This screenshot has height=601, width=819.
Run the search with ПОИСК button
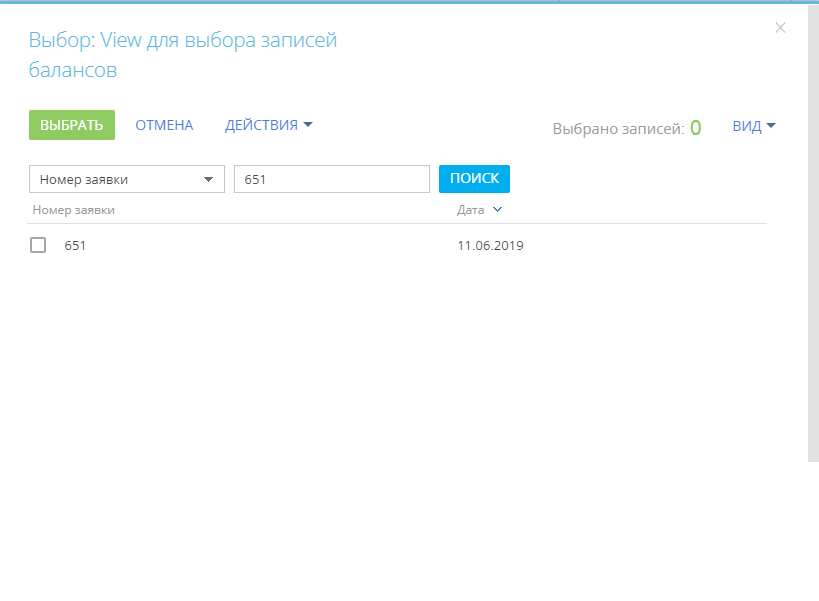[474, 179]
